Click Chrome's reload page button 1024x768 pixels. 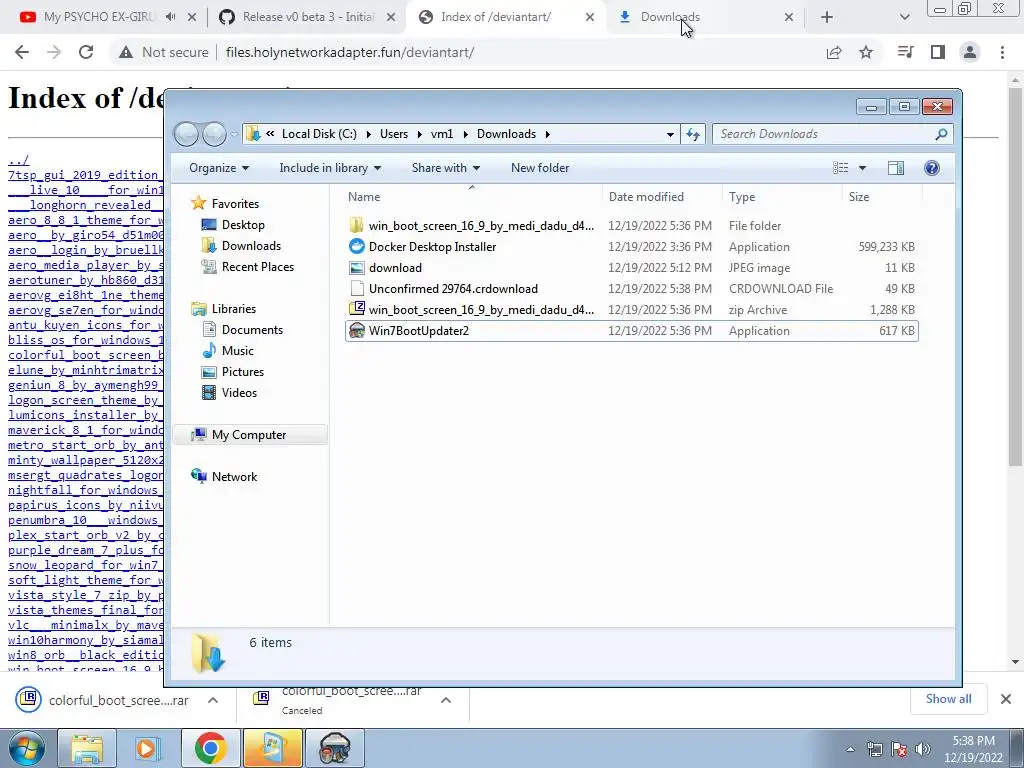[86, 52]
